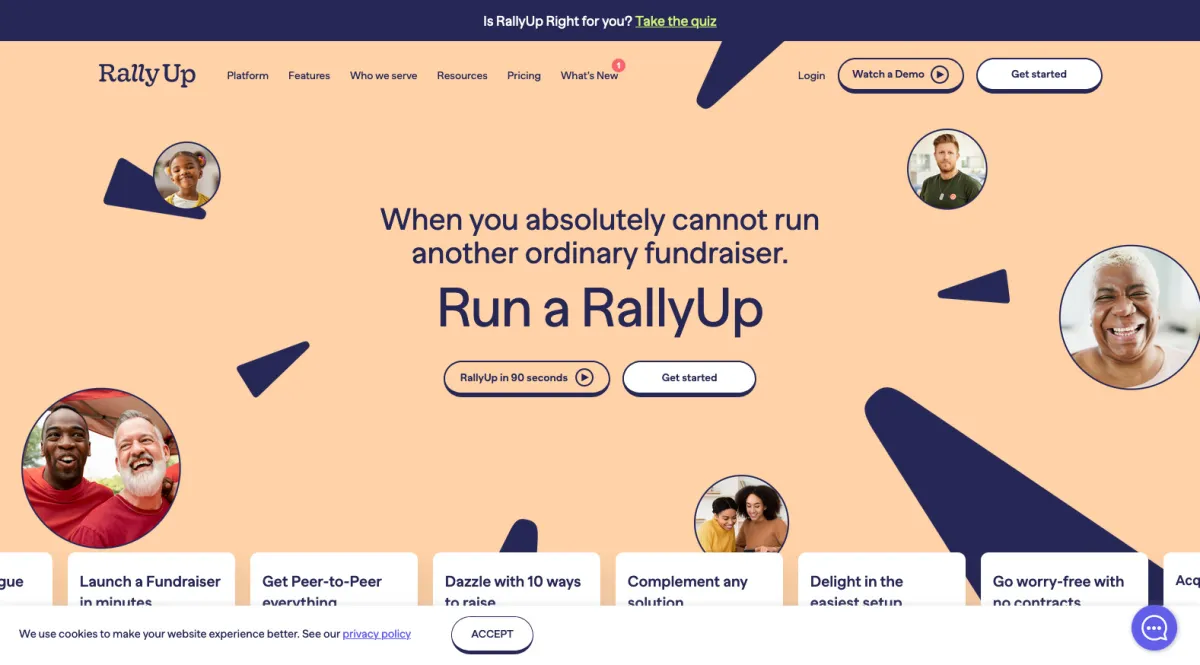
Task: Accept the cookies notice
Action: (492, 634)
